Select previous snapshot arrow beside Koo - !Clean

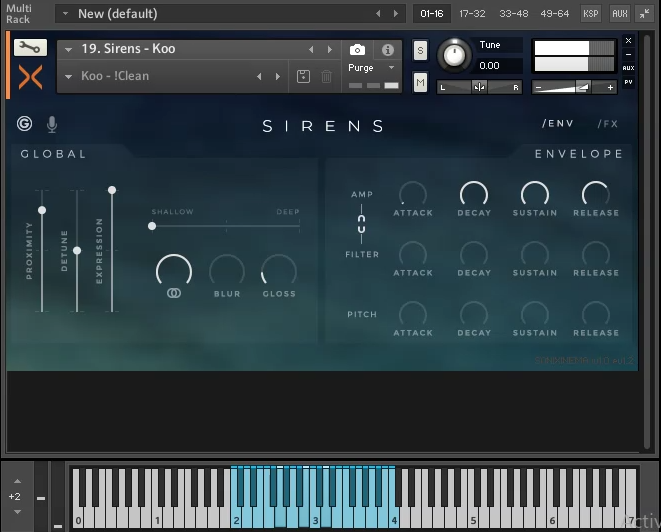pyautogui.click(x=259, y=76)
